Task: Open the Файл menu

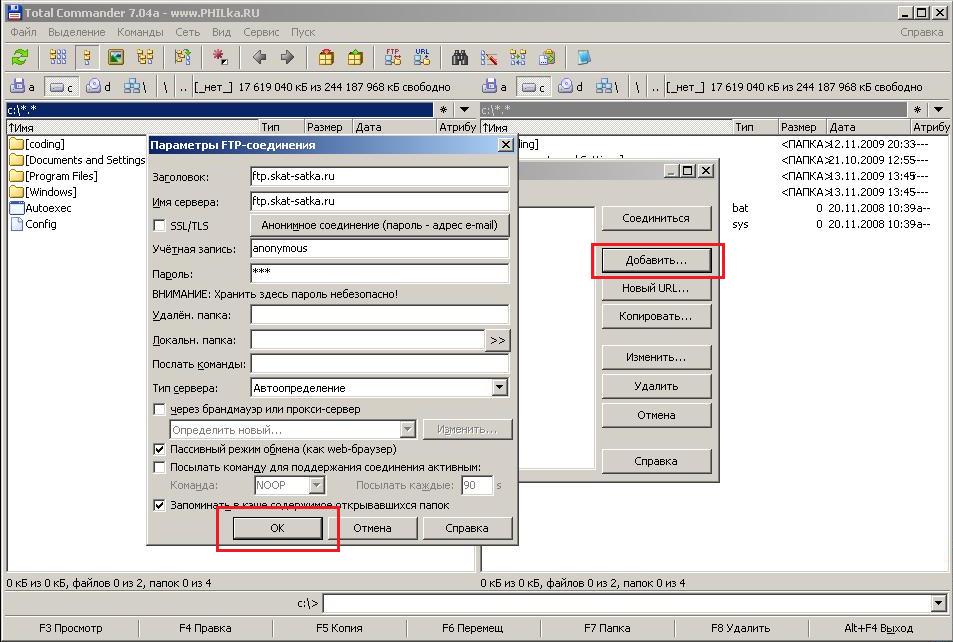Action: pos(23,32)
